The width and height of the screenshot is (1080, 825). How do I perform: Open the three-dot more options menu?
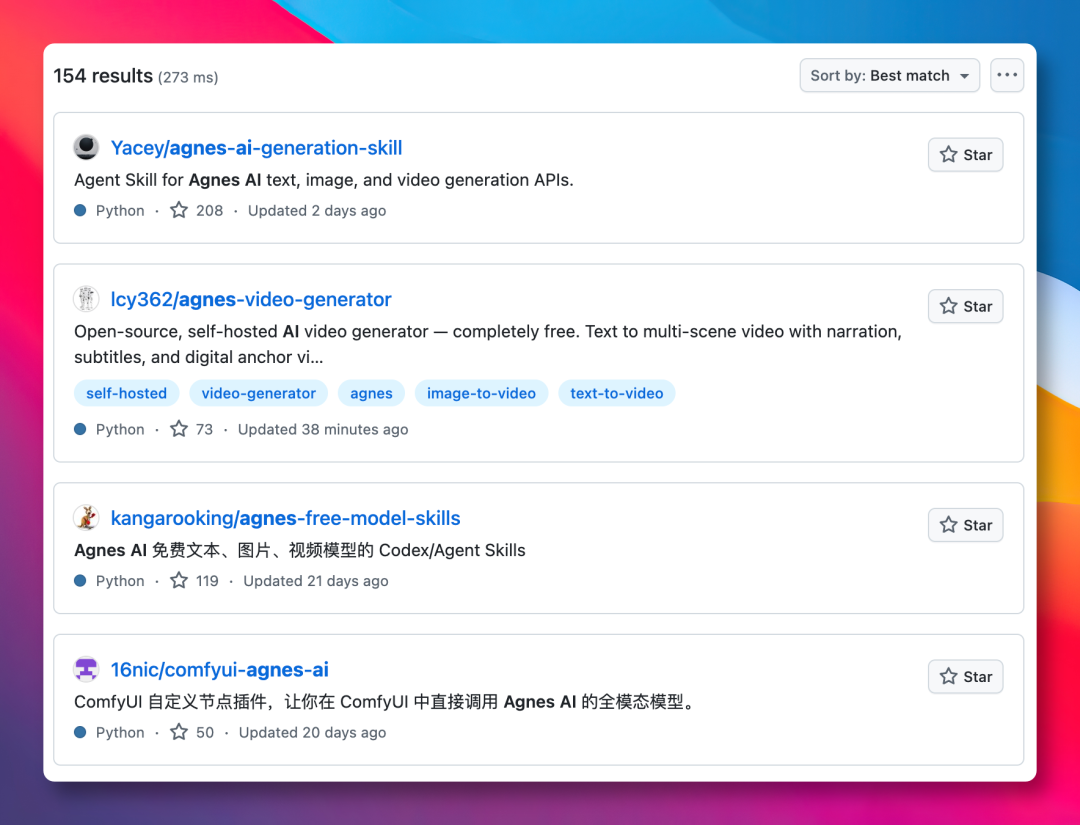point(1007,76)
